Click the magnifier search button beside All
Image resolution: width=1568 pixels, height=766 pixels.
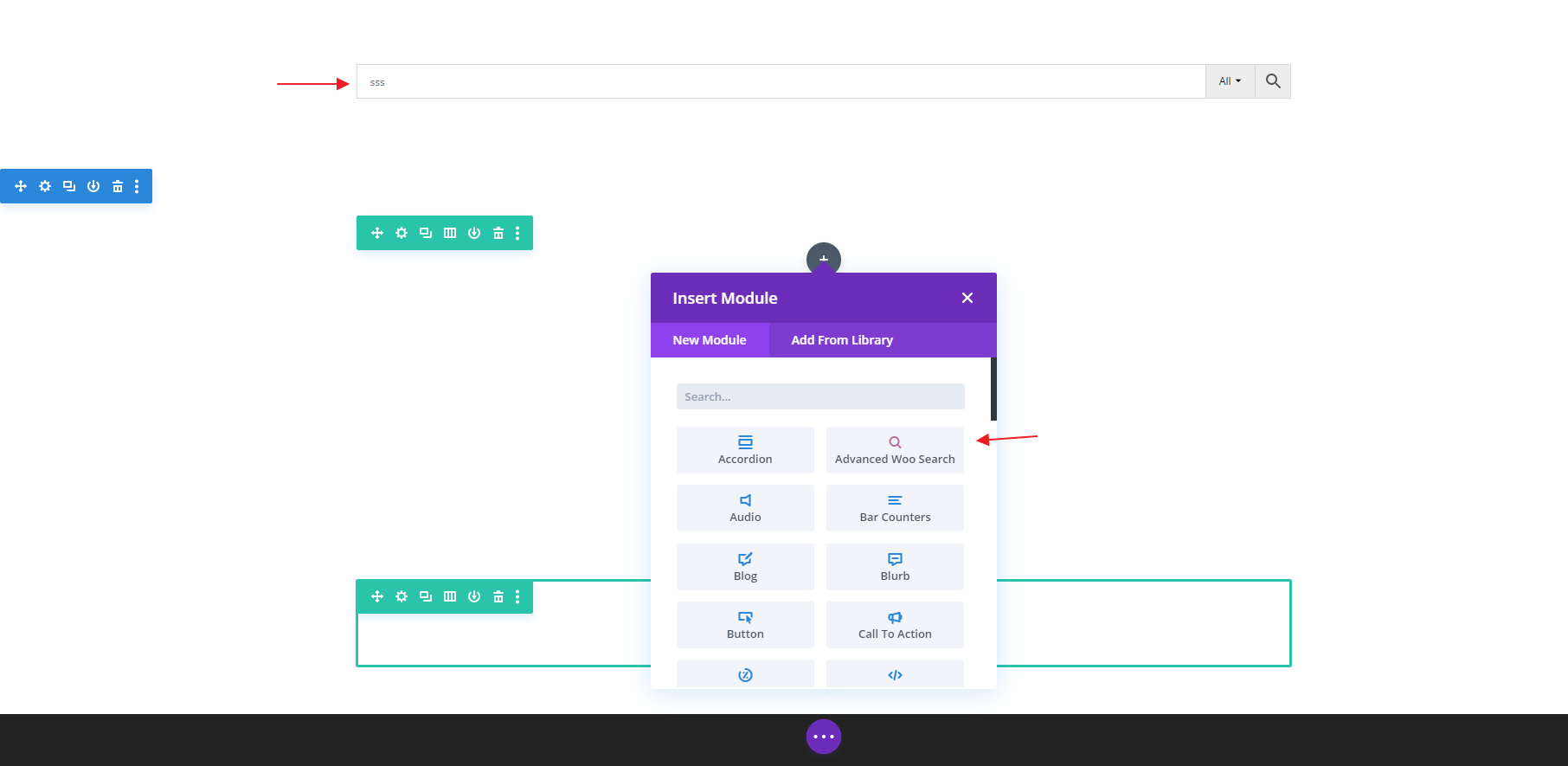1273,81
